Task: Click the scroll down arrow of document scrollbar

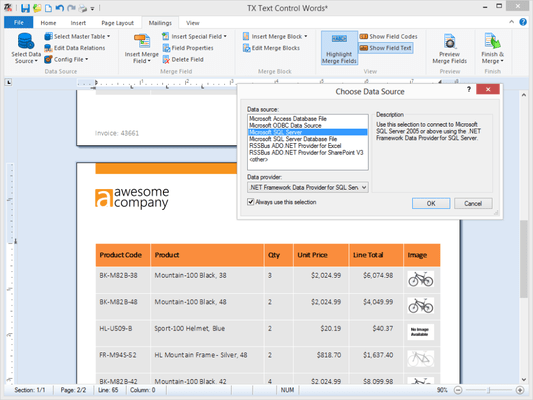Action: click(x=523, y=380)
